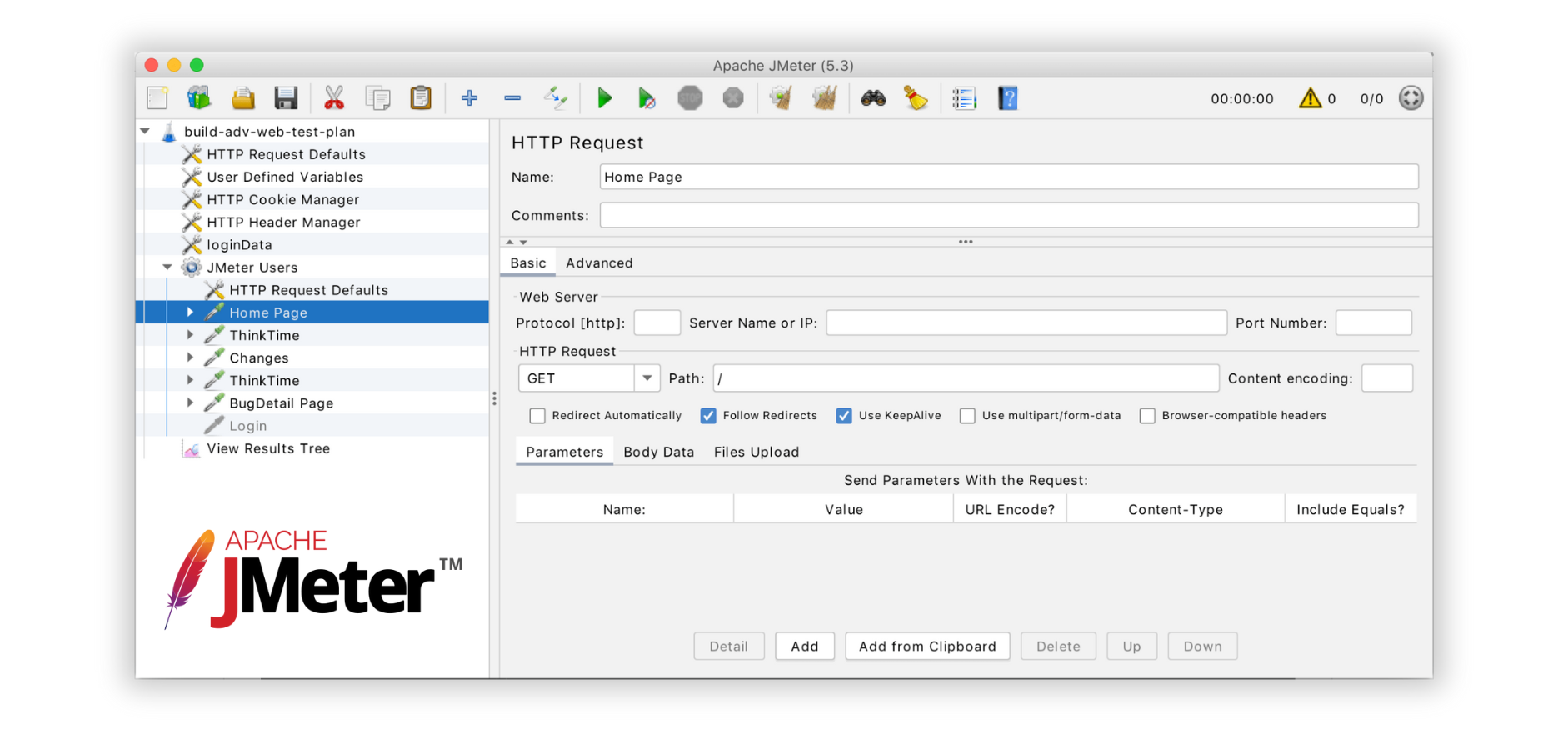
Task: Click the Server Name or IP field
Action: point(1026,323)
